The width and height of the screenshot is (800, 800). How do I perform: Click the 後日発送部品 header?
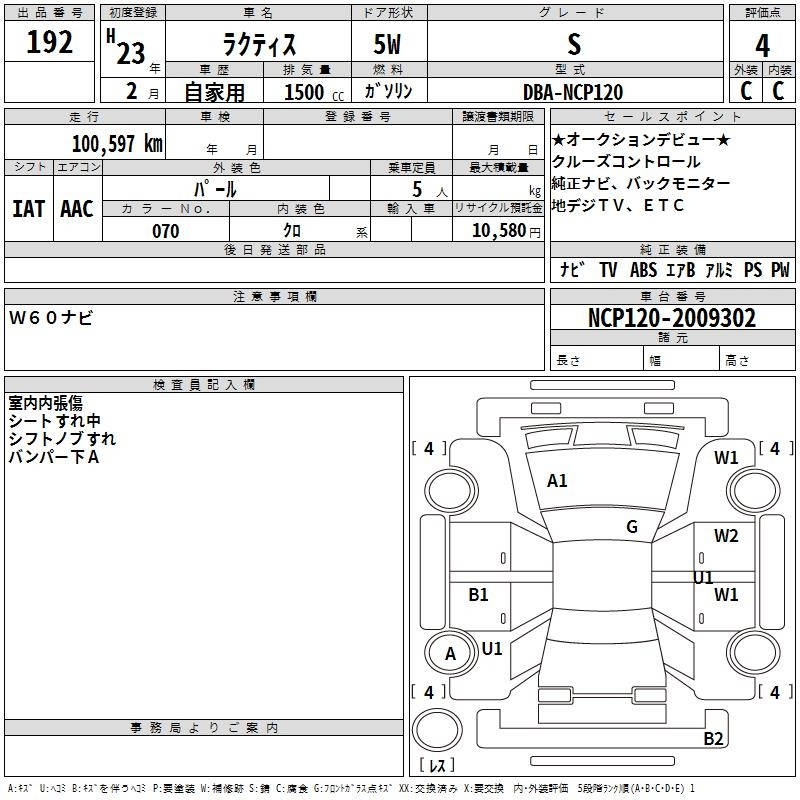point(274,249)
